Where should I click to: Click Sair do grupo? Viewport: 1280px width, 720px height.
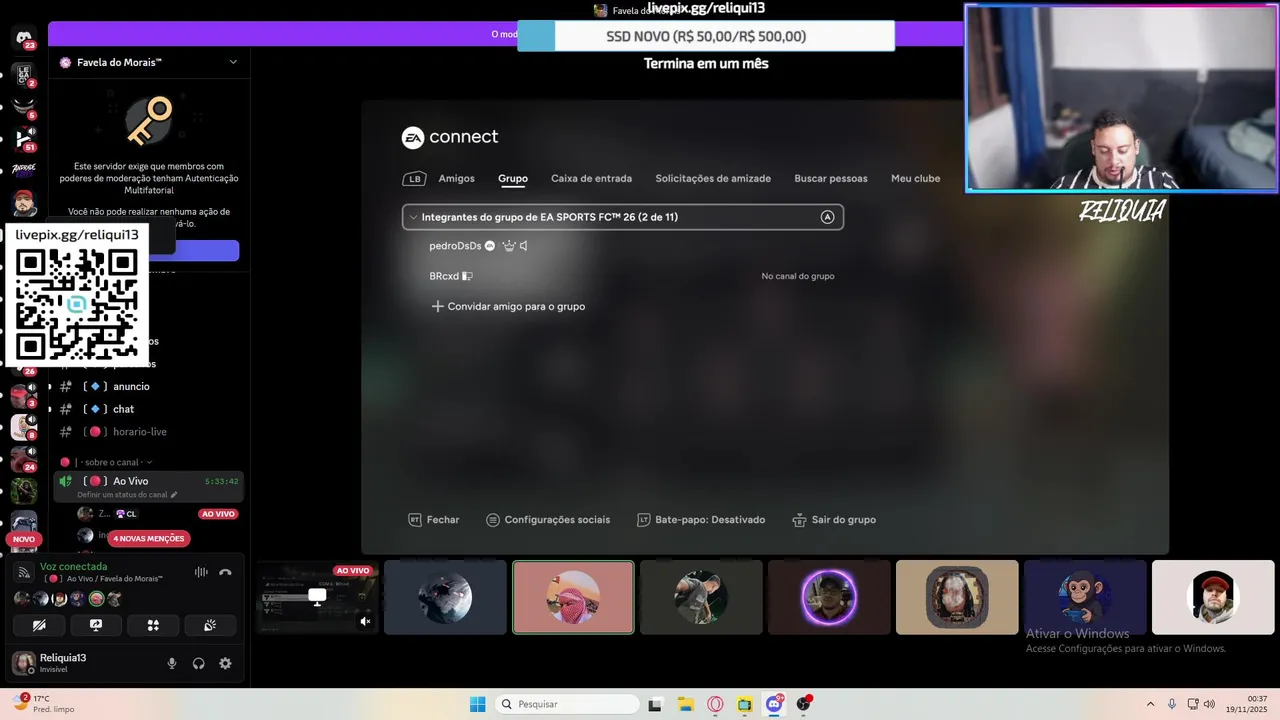click(834, 520)
